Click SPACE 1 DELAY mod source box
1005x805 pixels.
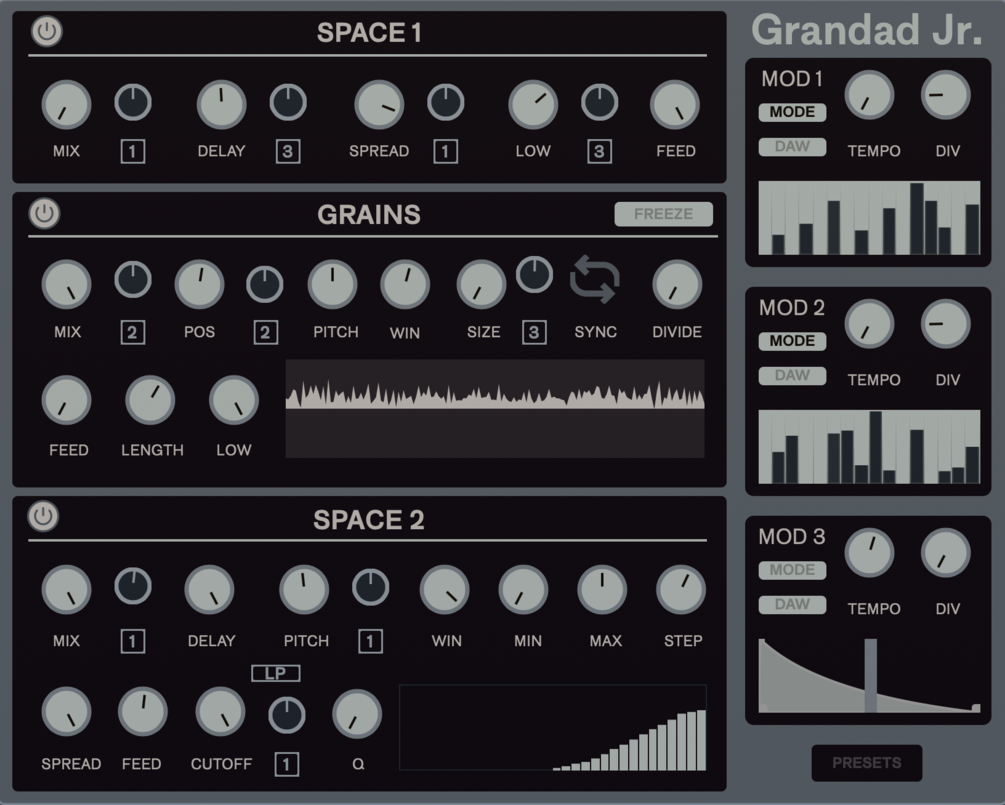click(x=288, y=152)
